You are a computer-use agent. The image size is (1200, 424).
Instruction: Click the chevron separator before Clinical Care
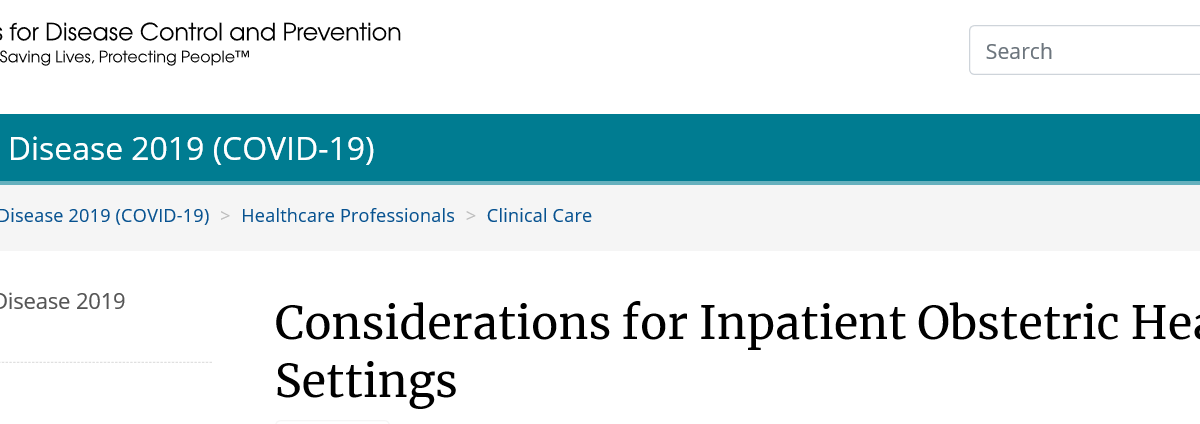[471, 216]
